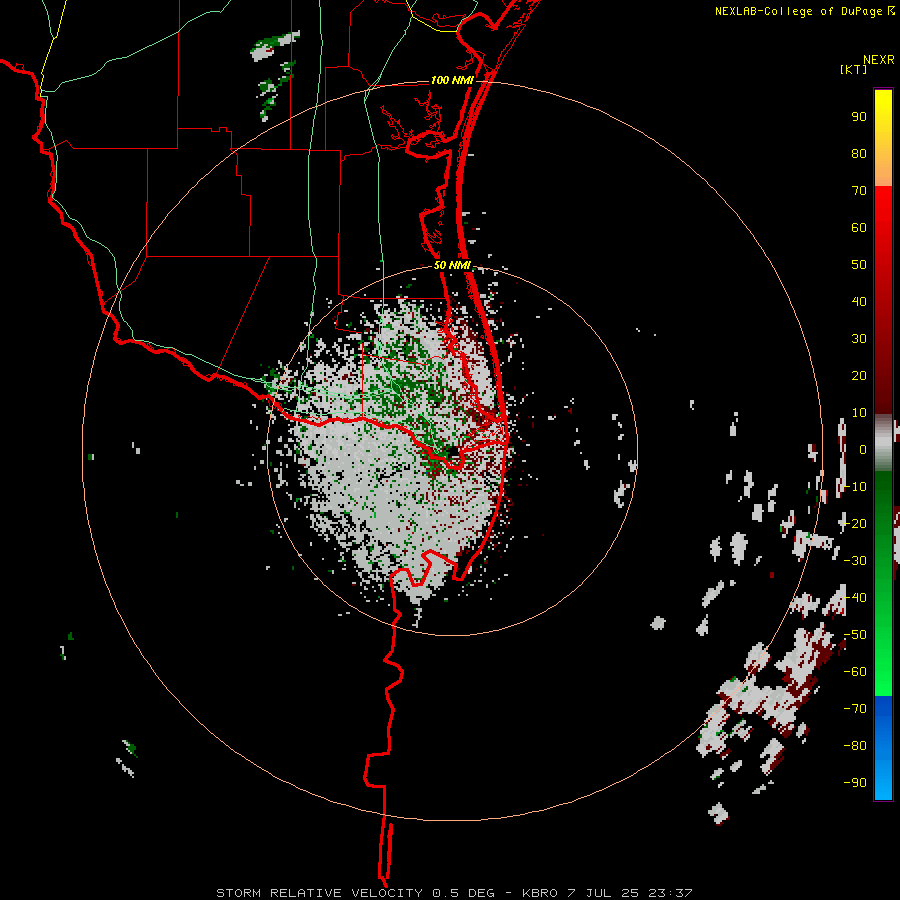Image resolution: width=900 pixels, height=900 pixels.
Task: Click the 50 value on the velocity scale
Action: tap(859, 265)
